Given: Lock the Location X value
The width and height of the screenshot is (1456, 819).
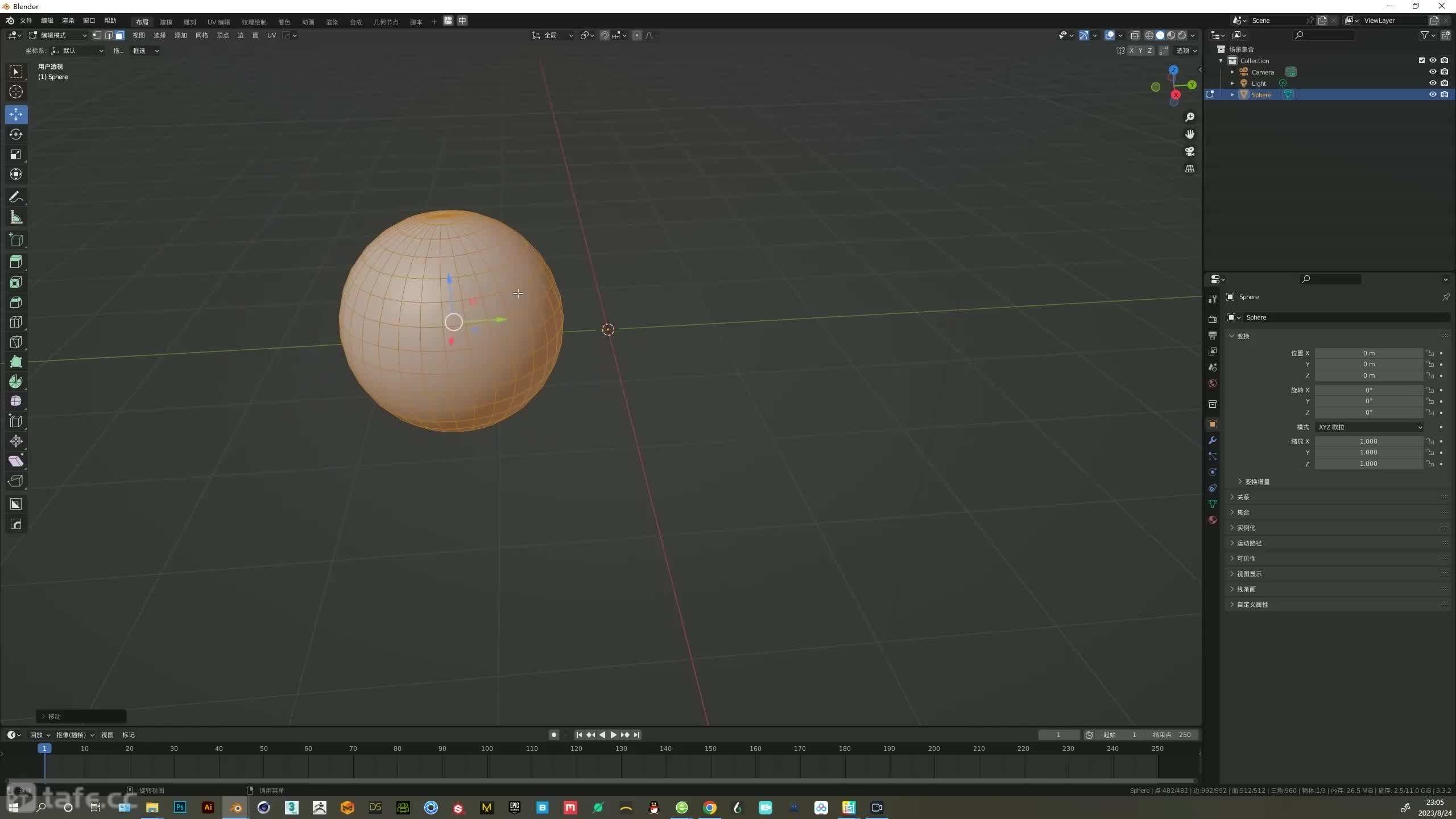Looking at the screenshot, I should coord(1430,353).
